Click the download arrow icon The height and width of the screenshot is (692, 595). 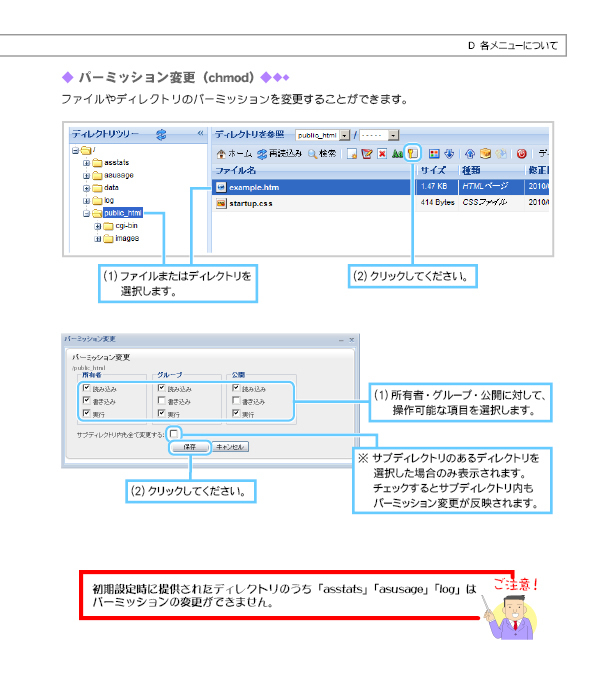click(449, 154)
